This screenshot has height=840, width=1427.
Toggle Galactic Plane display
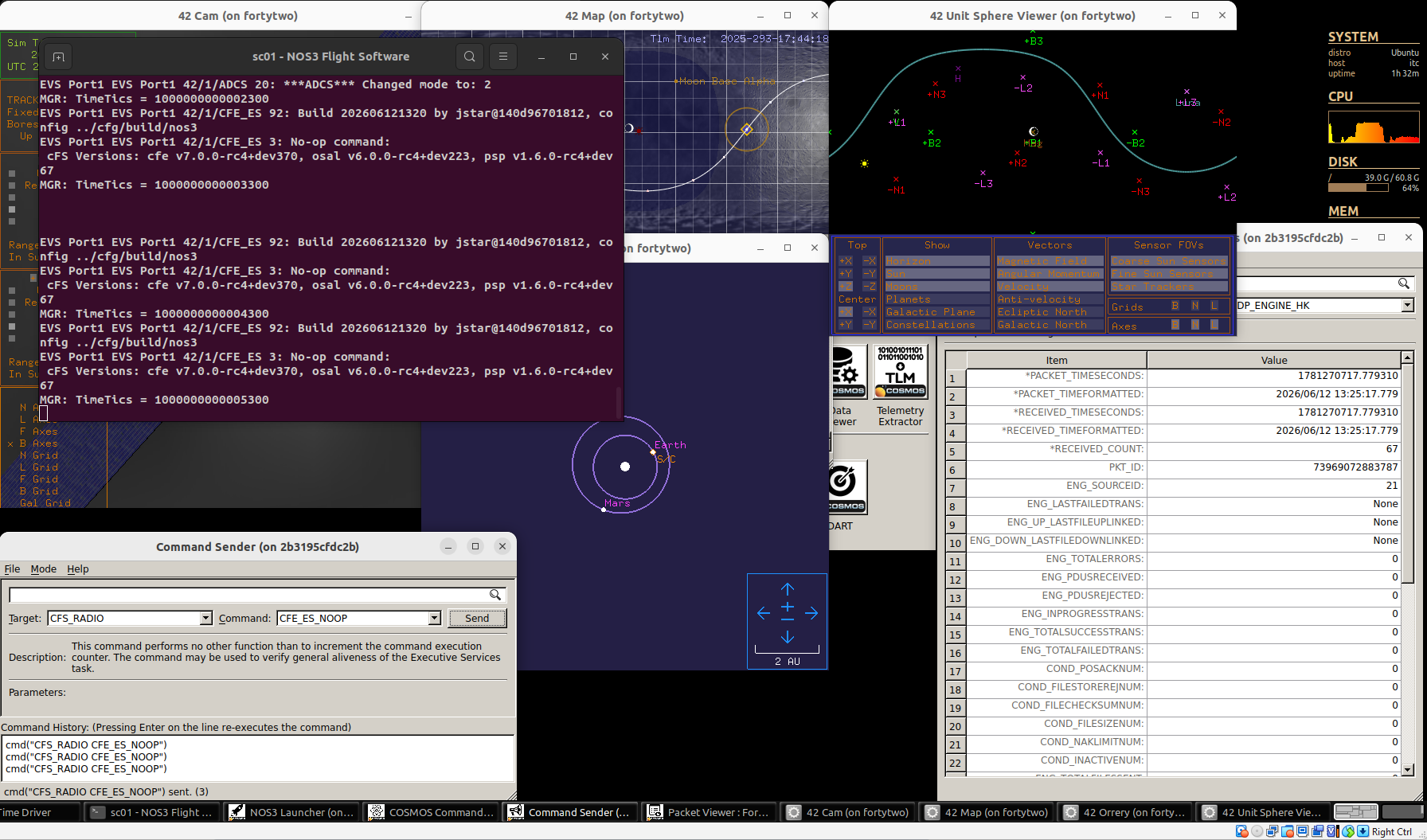936,312
